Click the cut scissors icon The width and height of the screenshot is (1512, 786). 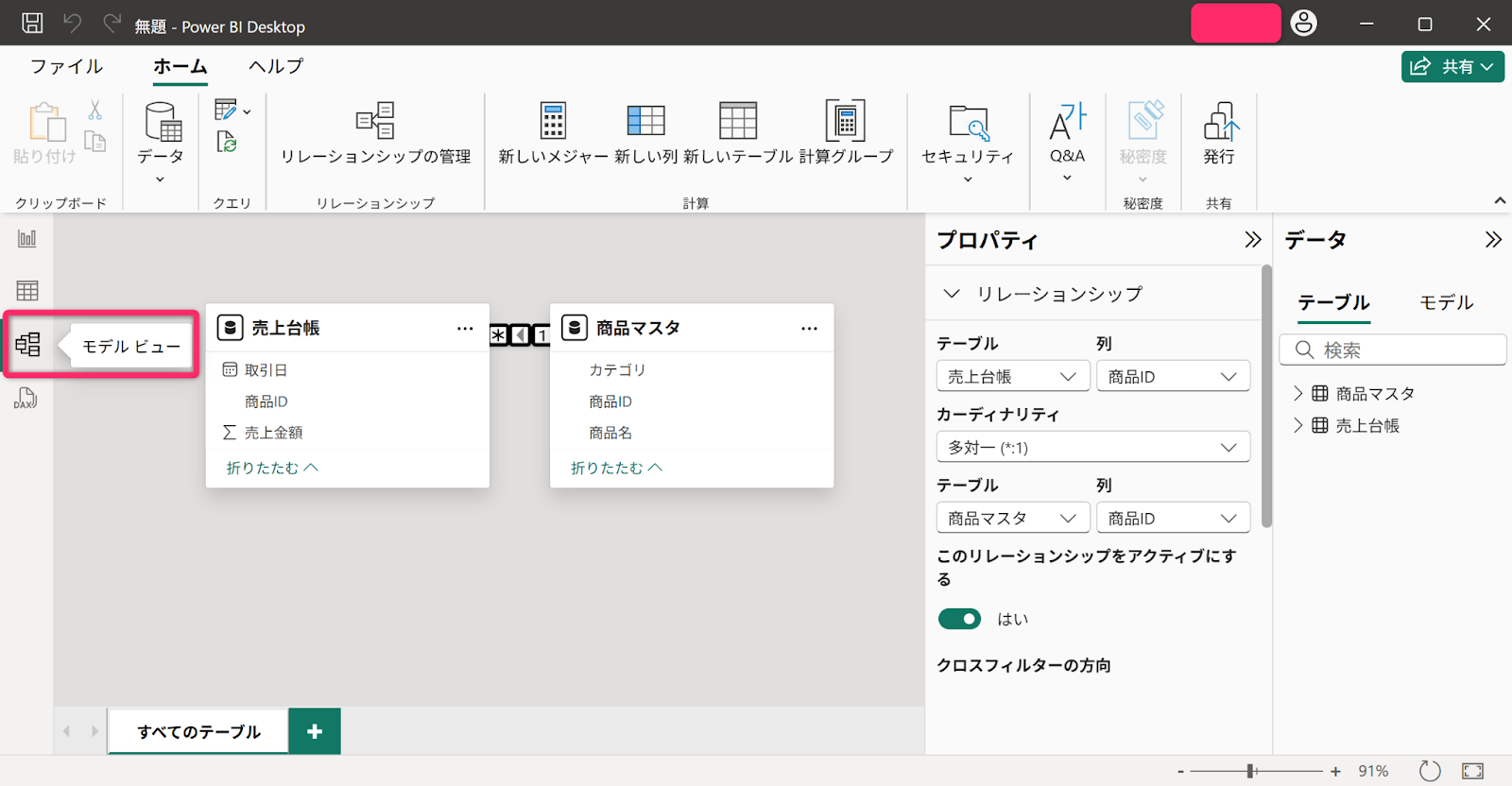[95, 111]
